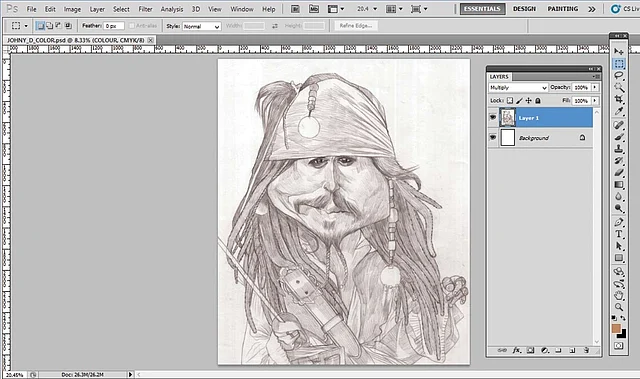Open the Layers panel options menu

click(596, 77)
